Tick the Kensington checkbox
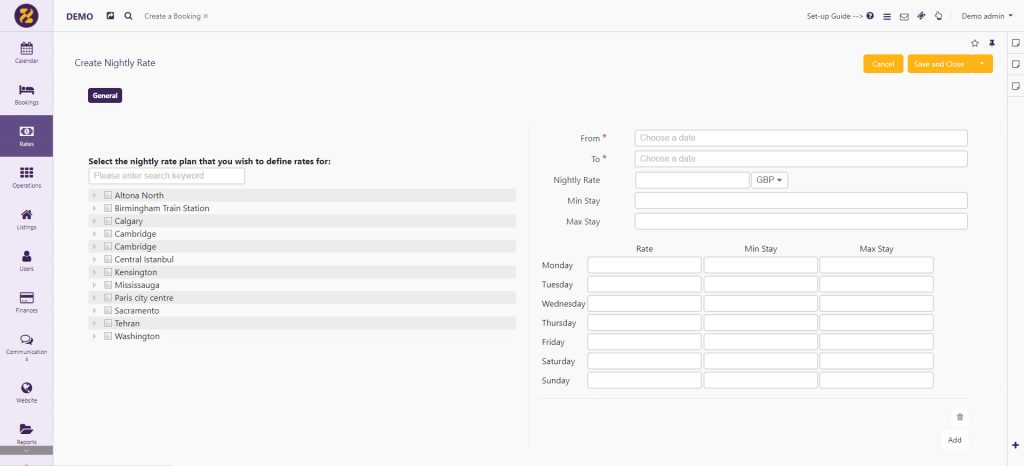Viewport: 1024px width, 466px height. pyautogui.click(x=108, y=272)
